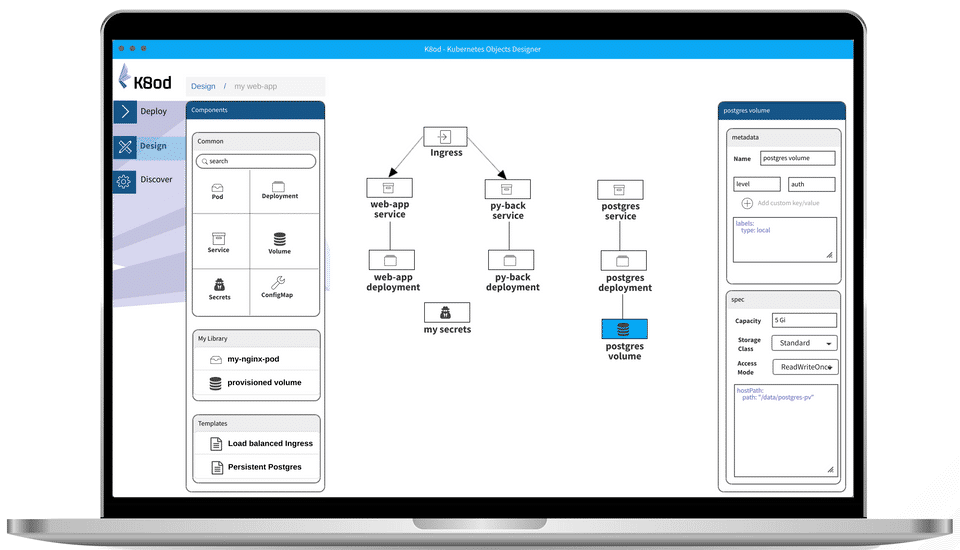Open the Discover gear icon
960x550 pixels.
[x=124, y=181]
